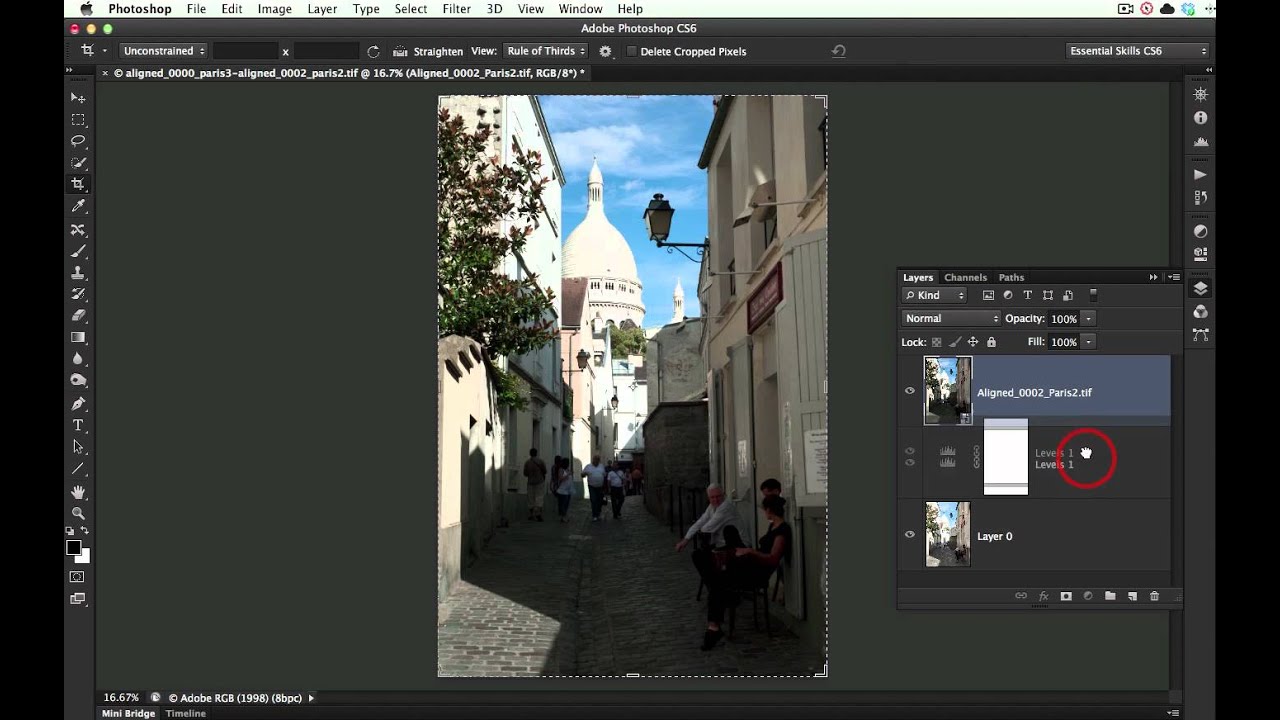Select the Pen tool
1280x720 pixels.
point(78,403)
